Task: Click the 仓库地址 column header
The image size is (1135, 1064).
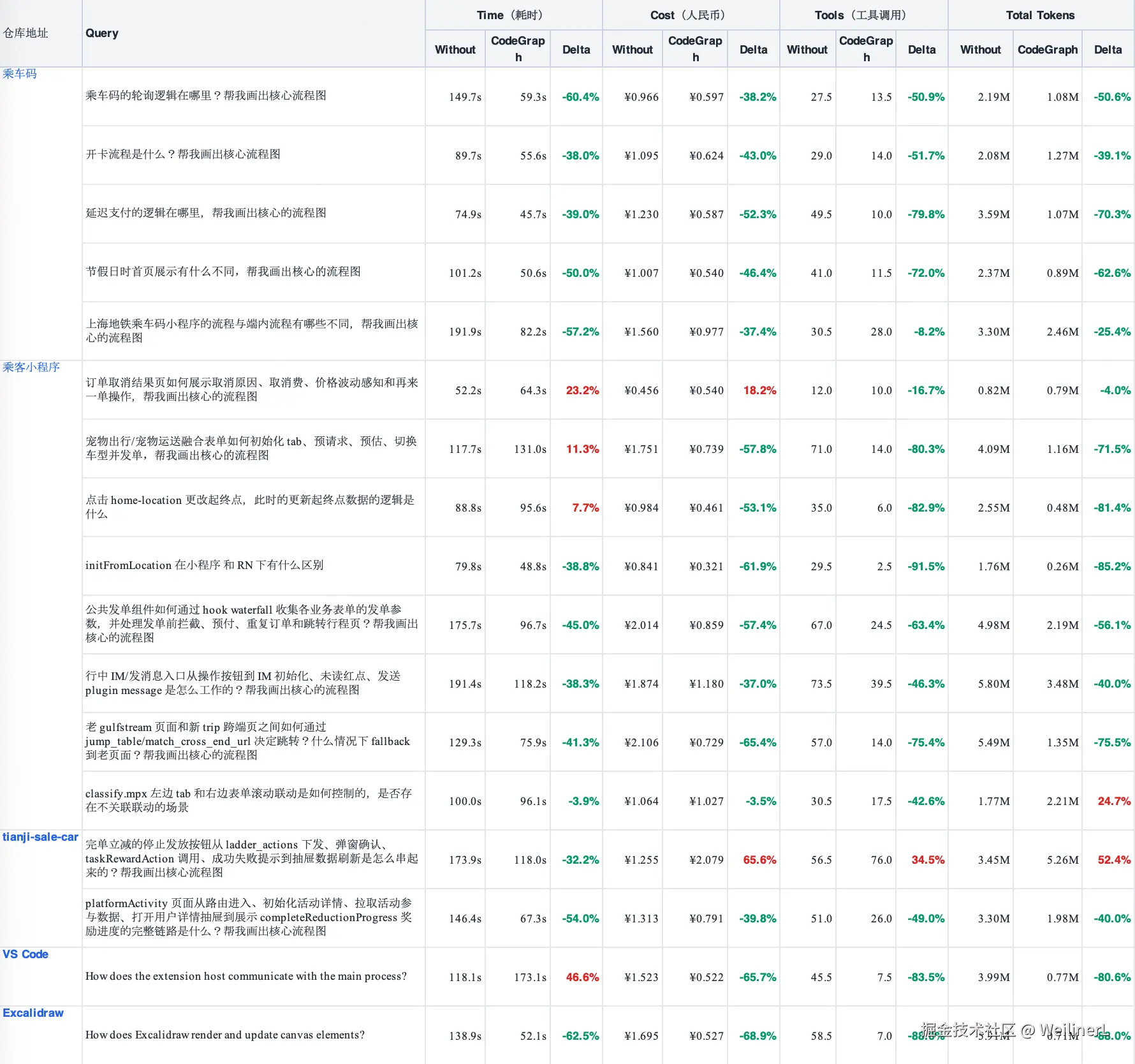Action: 26,33
